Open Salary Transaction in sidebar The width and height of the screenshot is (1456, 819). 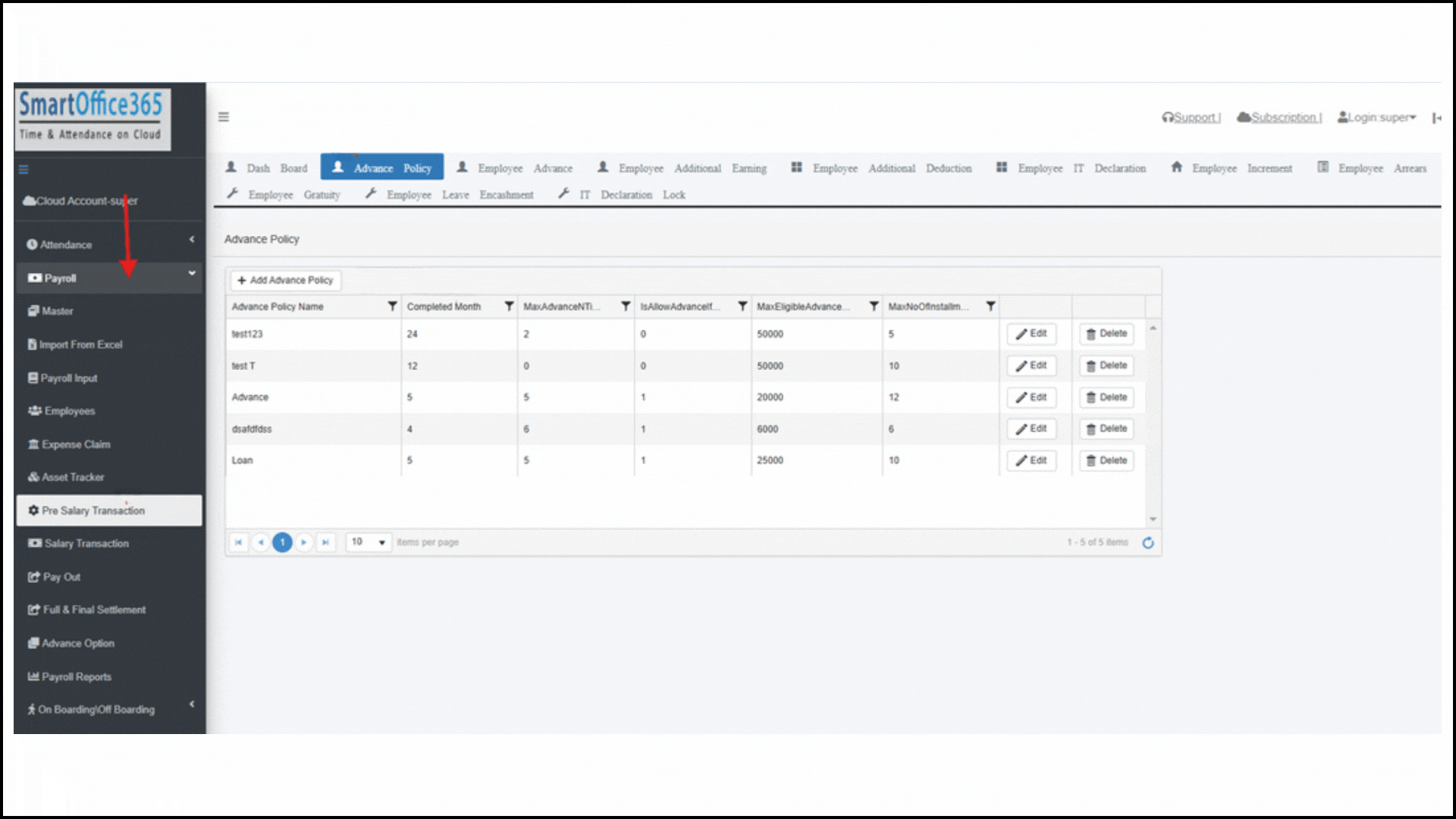78,544
